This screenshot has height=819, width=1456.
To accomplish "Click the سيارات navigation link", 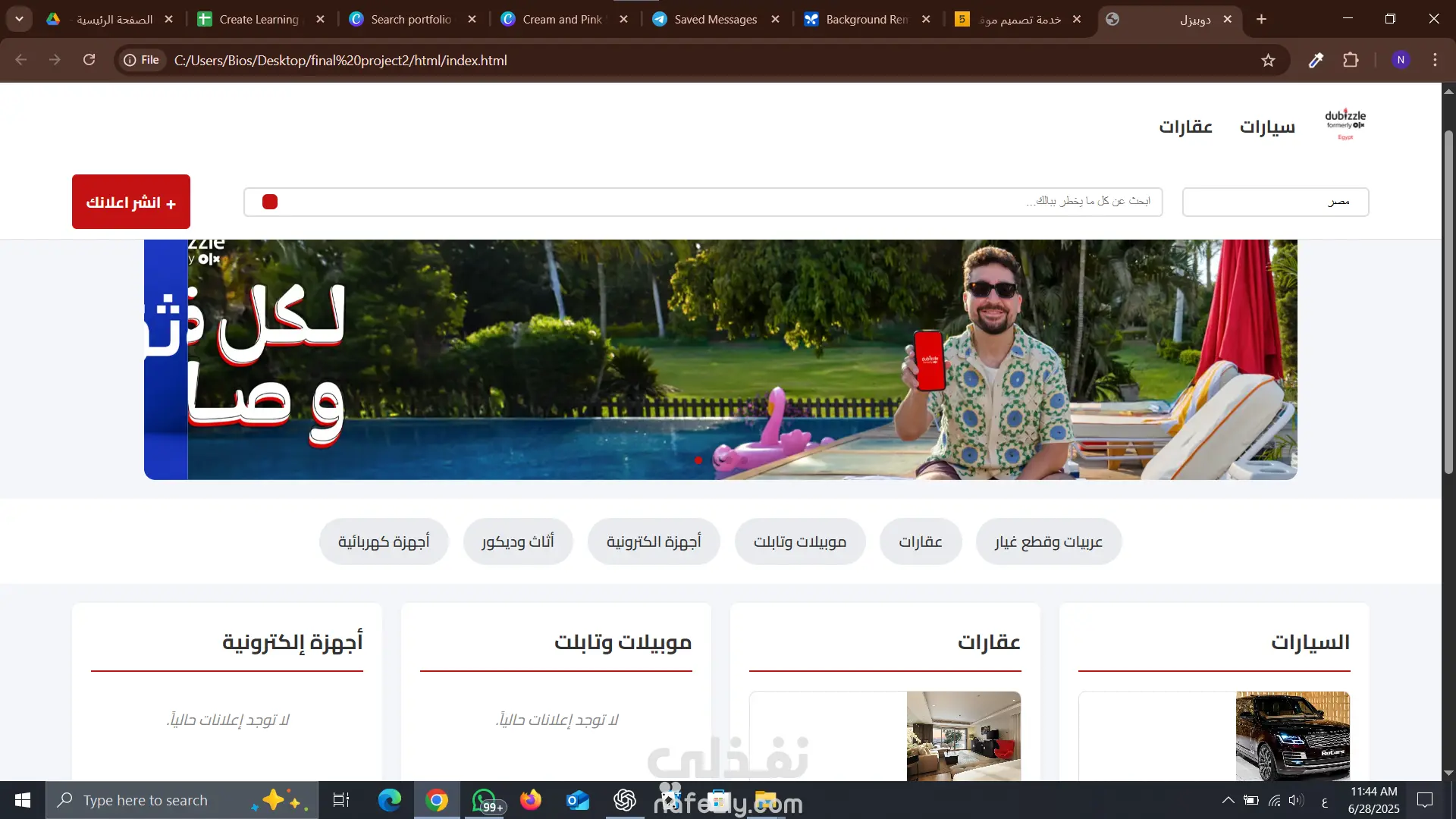I will coord(1266,127).
